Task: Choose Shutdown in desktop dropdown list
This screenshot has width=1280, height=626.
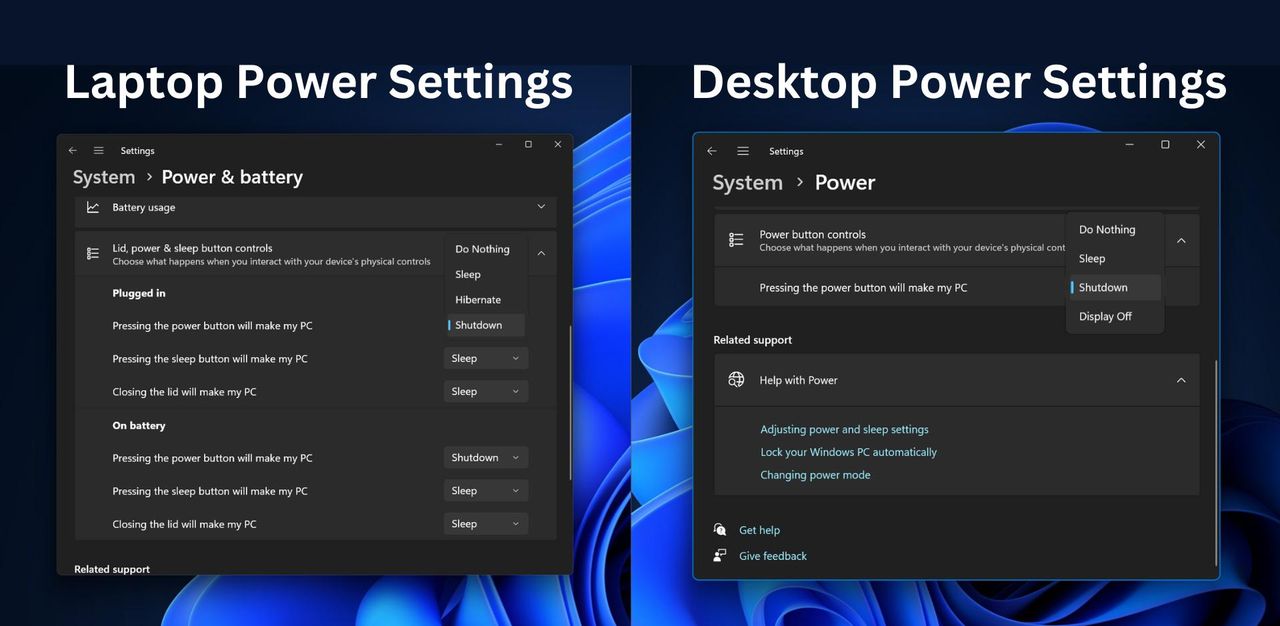Action: pyautogui.click(x=1115, y=287)
